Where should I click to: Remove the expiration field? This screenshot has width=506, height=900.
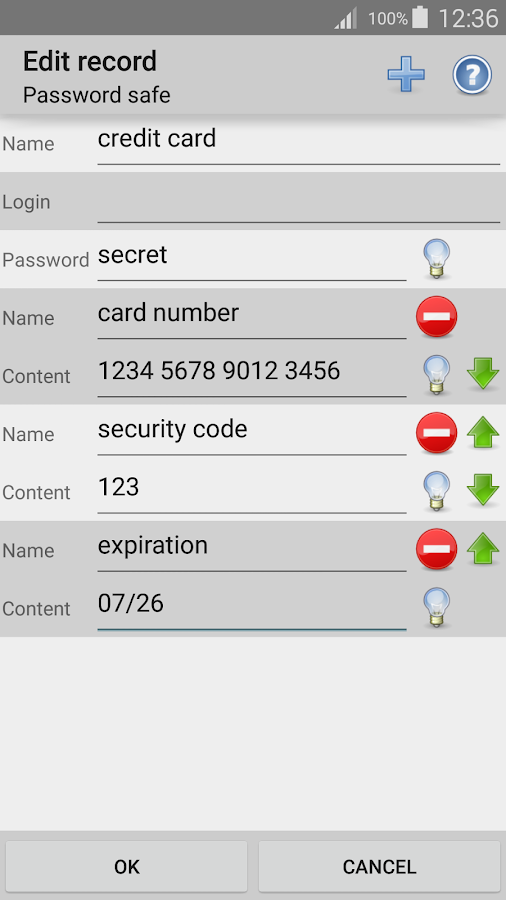[437, 549]
